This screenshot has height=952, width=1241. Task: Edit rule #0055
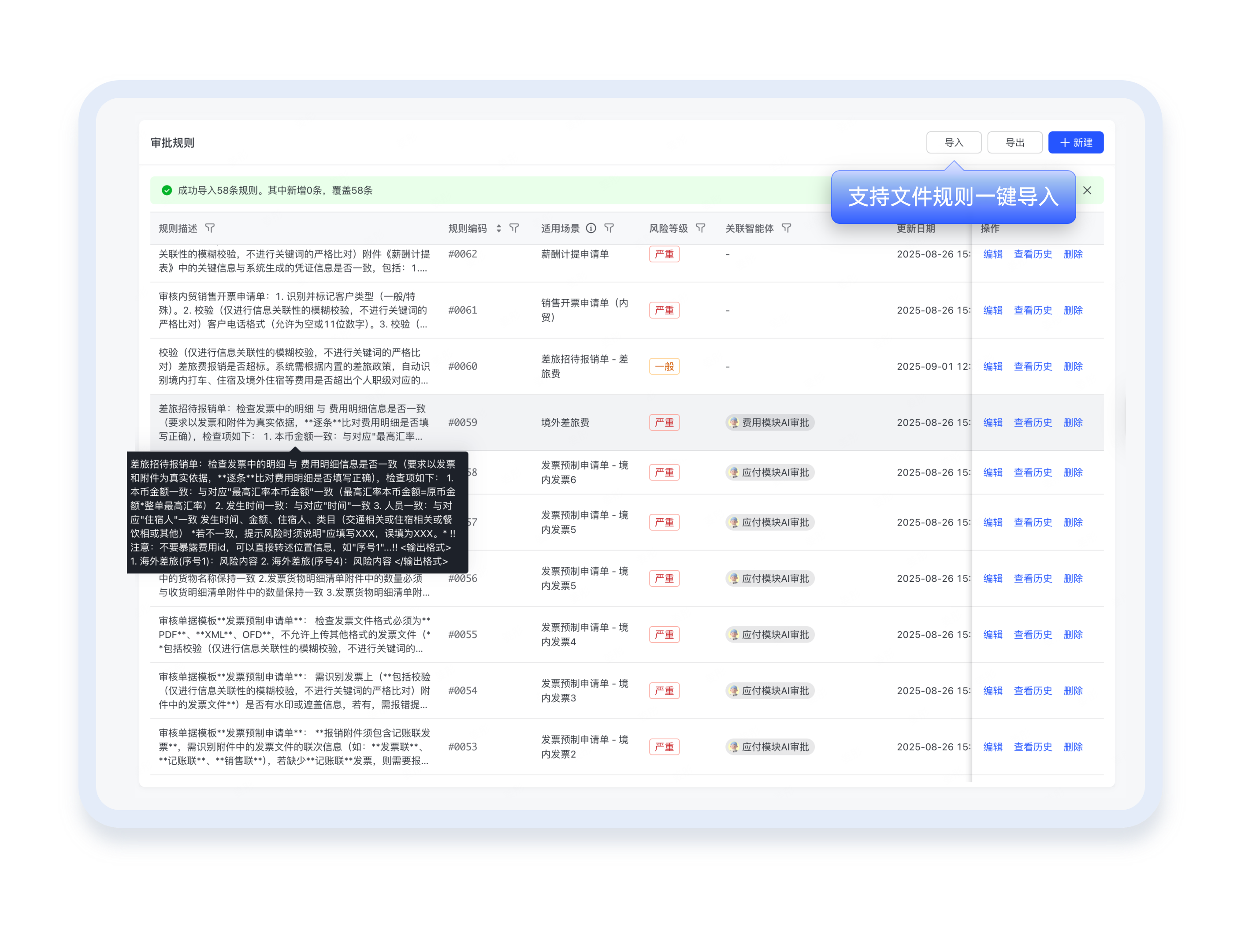(x=992, y=634)
